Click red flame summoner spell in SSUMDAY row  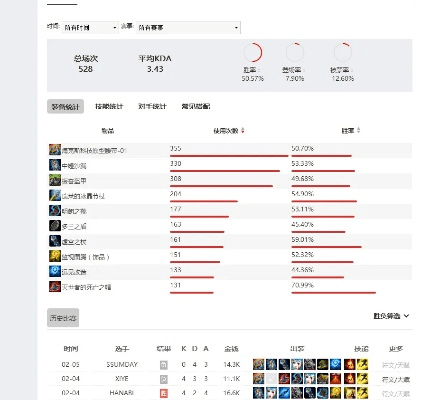click(350, 365)
